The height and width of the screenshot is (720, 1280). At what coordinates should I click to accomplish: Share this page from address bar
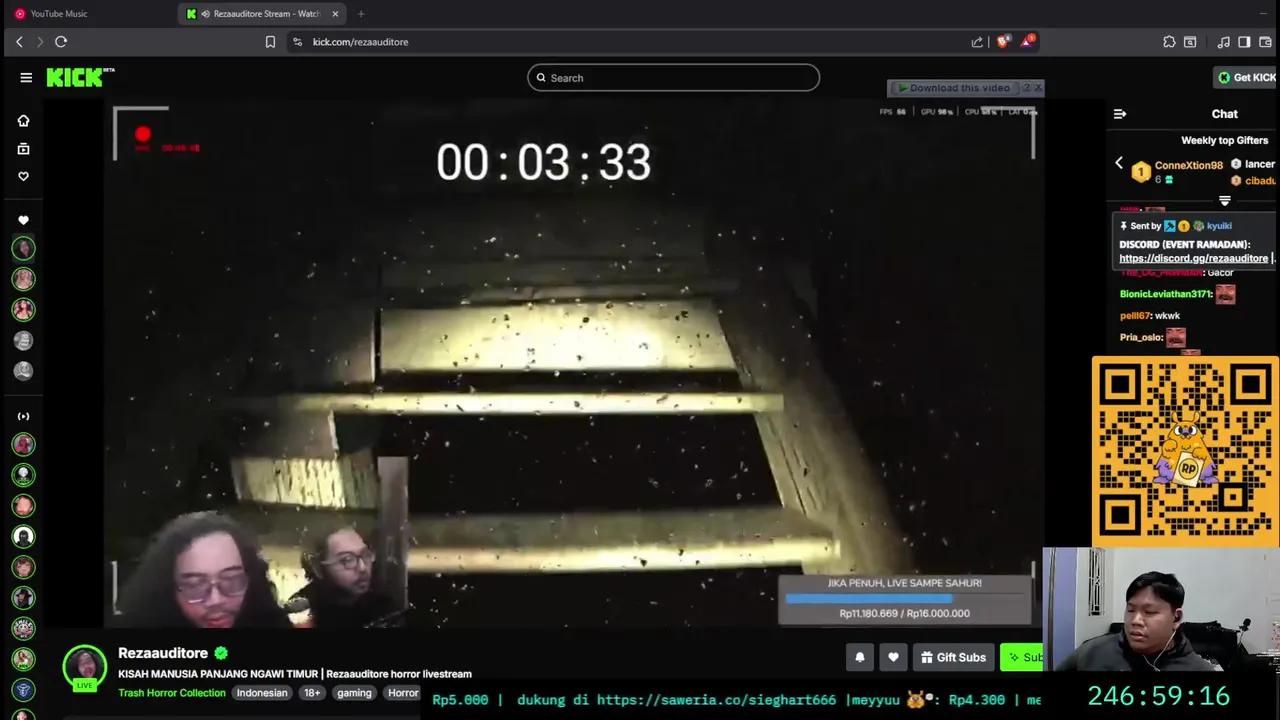pos(977,42)
